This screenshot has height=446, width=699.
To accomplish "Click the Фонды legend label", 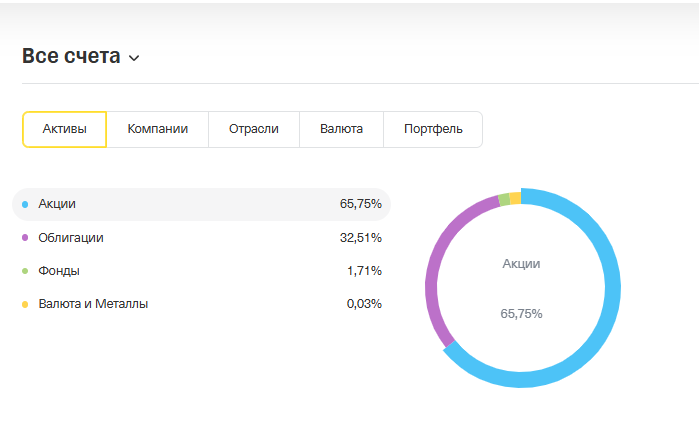I will (x=59, y=271).
